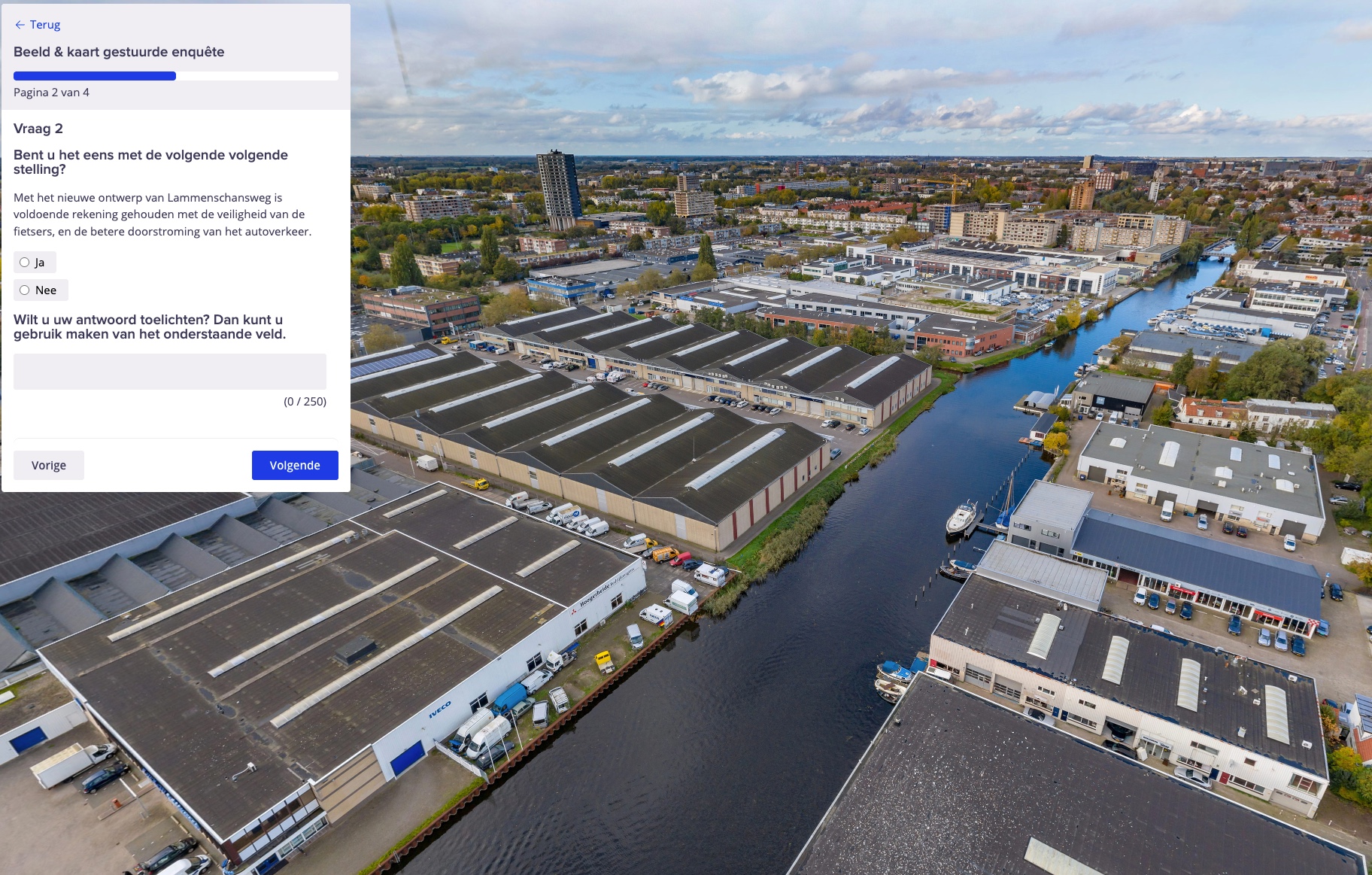1372x875 pixels.
Task: Go back using the Terug link text
Action: click(45, 25)
